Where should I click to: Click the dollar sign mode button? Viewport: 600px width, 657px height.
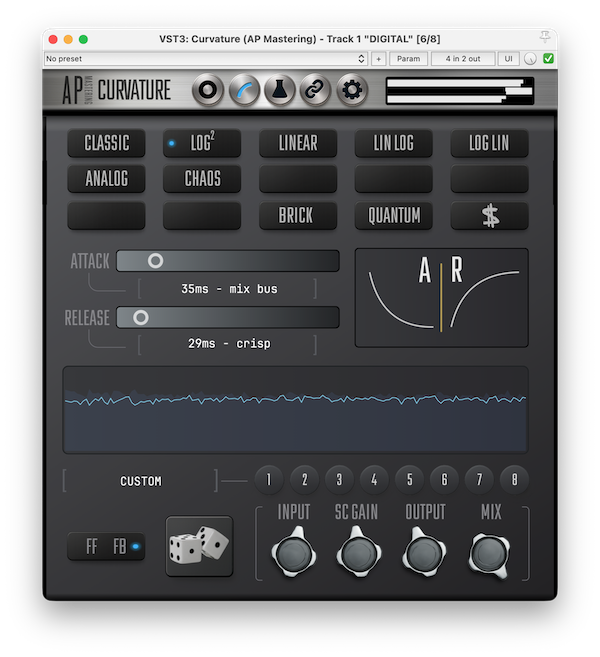point(489,216)
